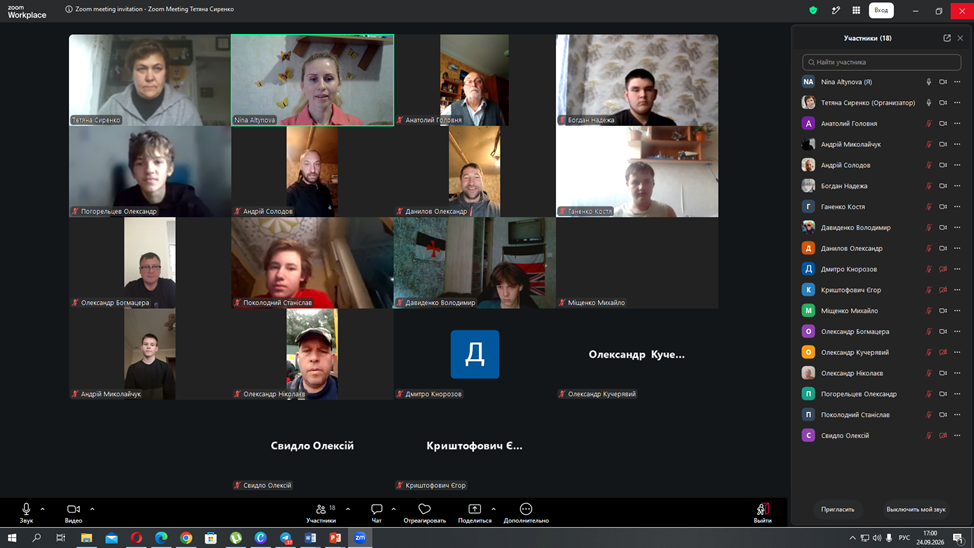The width and height of the screenshot is (974, 548).
Task: Expand video options arrow next to Видео
Action: (x=92, y=509)
